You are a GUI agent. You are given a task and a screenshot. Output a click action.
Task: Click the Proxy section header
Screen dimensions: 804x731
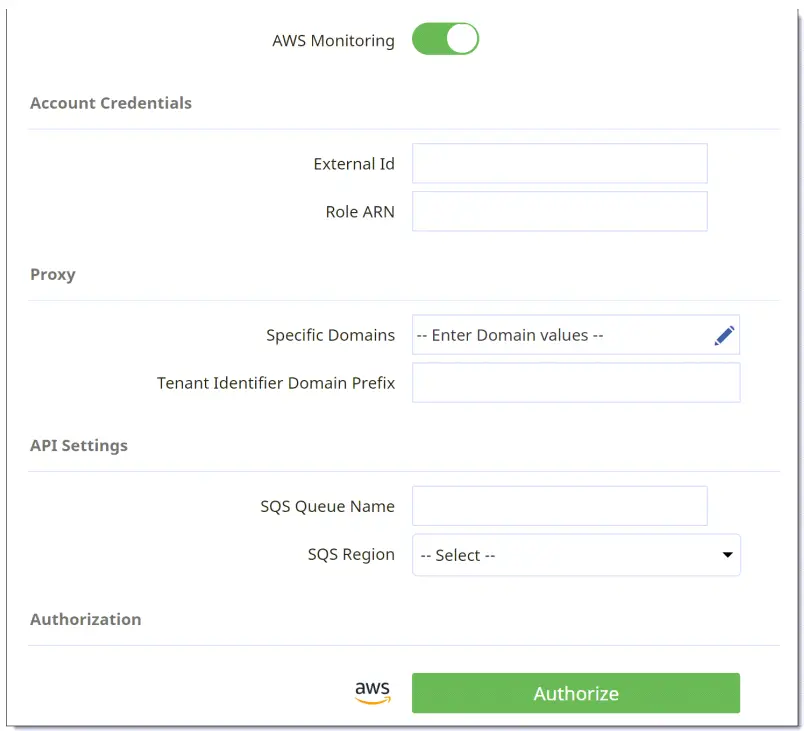(52, 274)
